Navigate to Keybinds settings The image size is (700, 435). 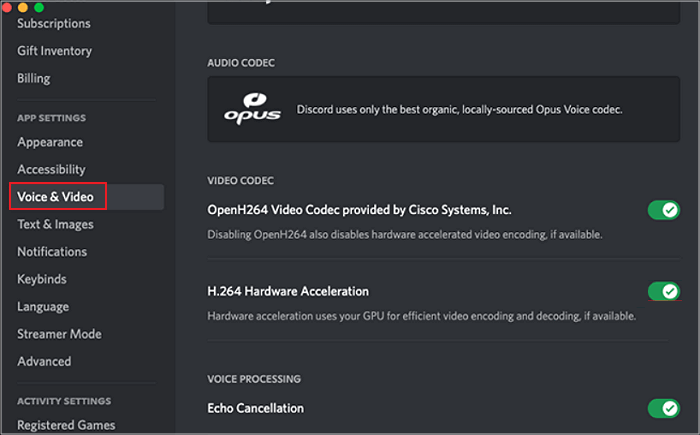point(44,279)
